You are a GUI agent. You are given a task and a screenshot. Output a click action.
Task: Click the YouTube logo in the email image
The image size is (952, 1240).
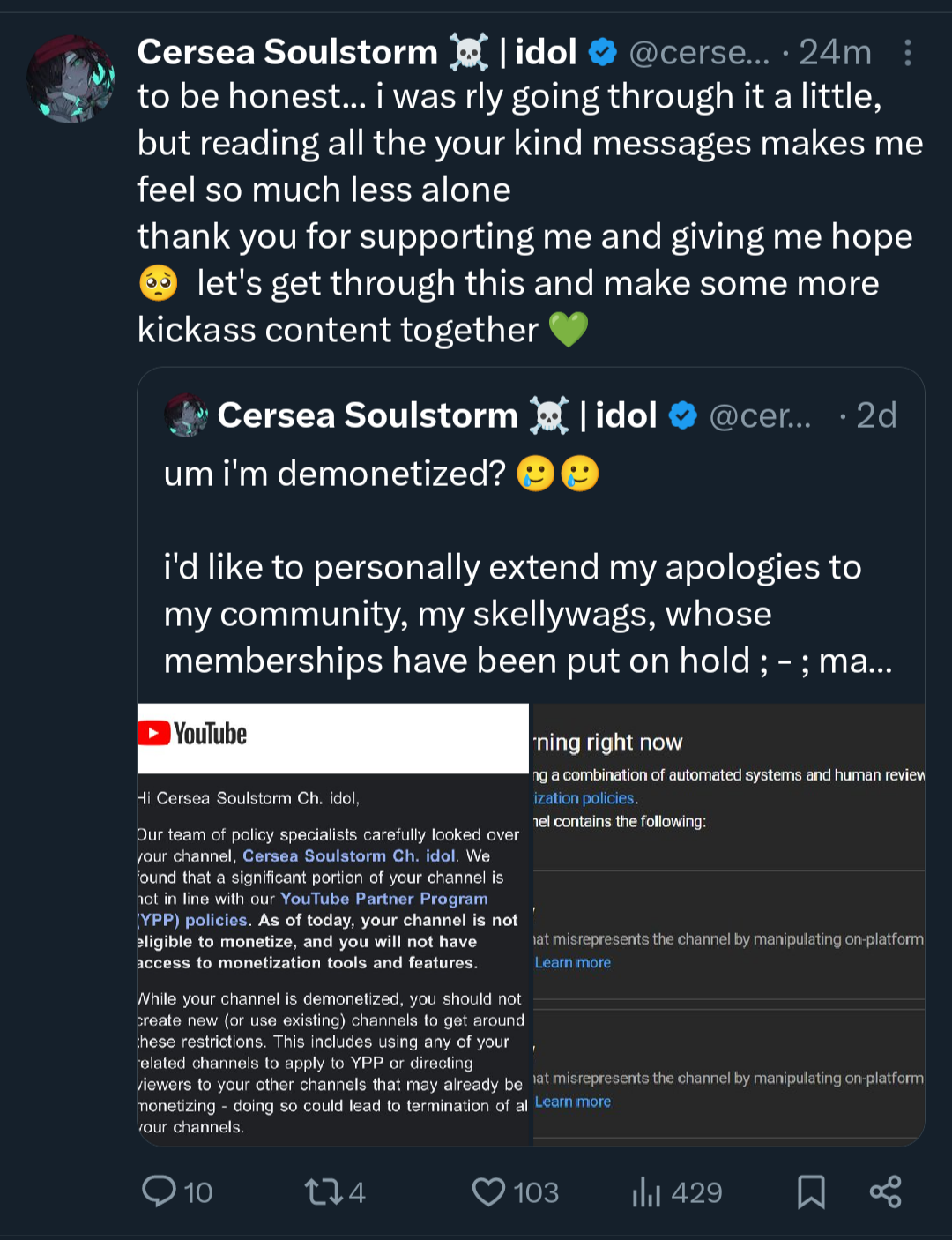193,734
